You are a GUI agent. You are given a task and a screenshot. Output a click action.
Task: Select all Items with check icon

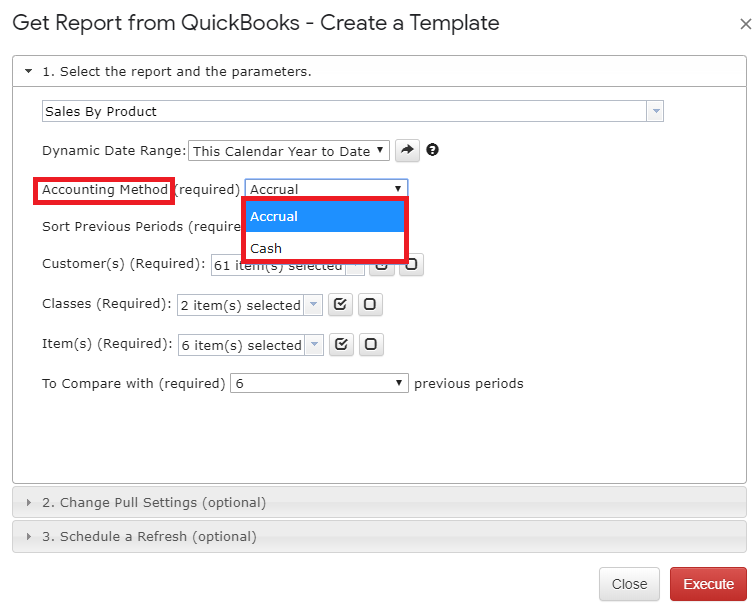coord(341,344)
